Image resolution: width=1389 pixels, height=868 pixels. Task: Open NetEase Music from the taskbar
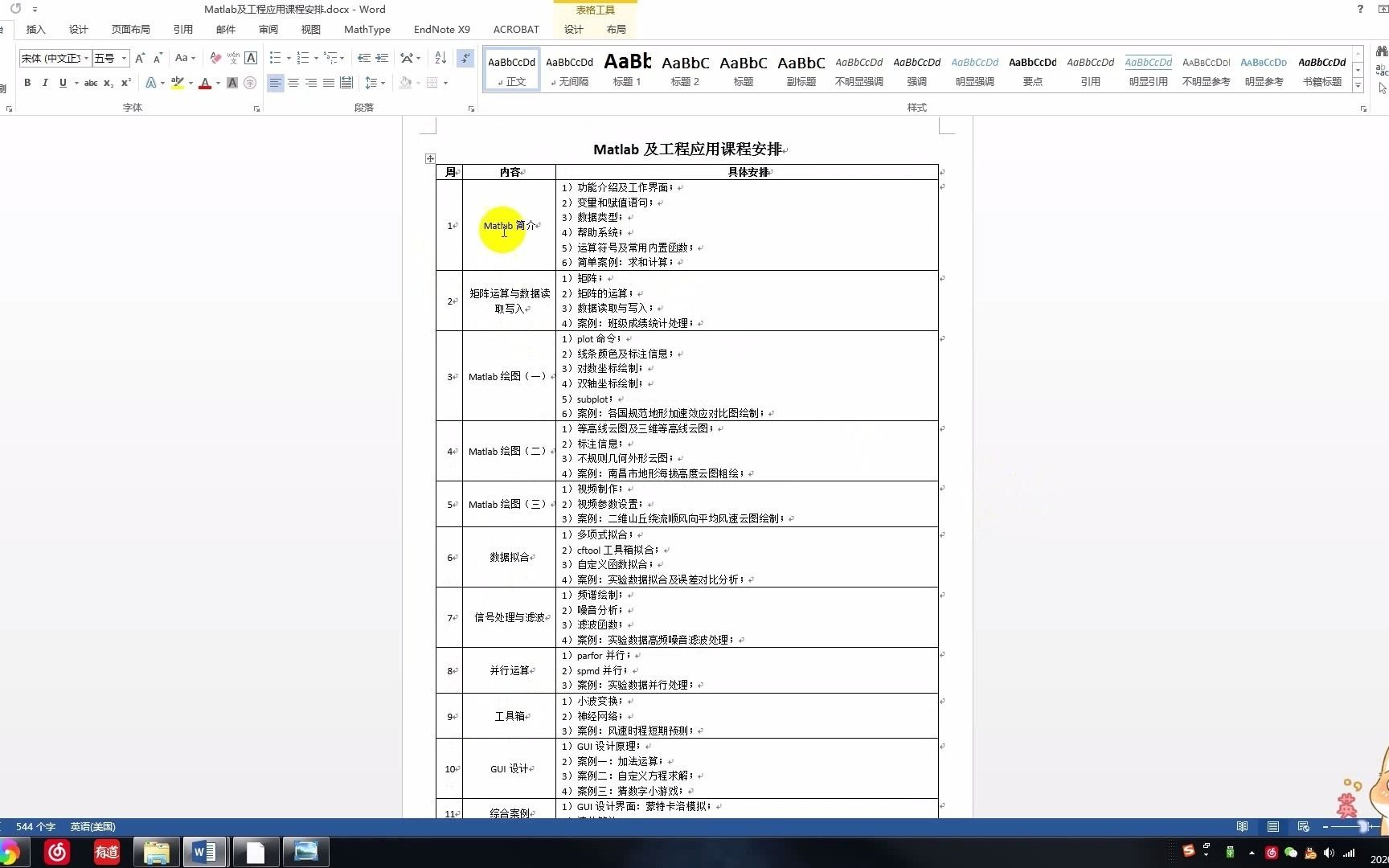(57, 852)
